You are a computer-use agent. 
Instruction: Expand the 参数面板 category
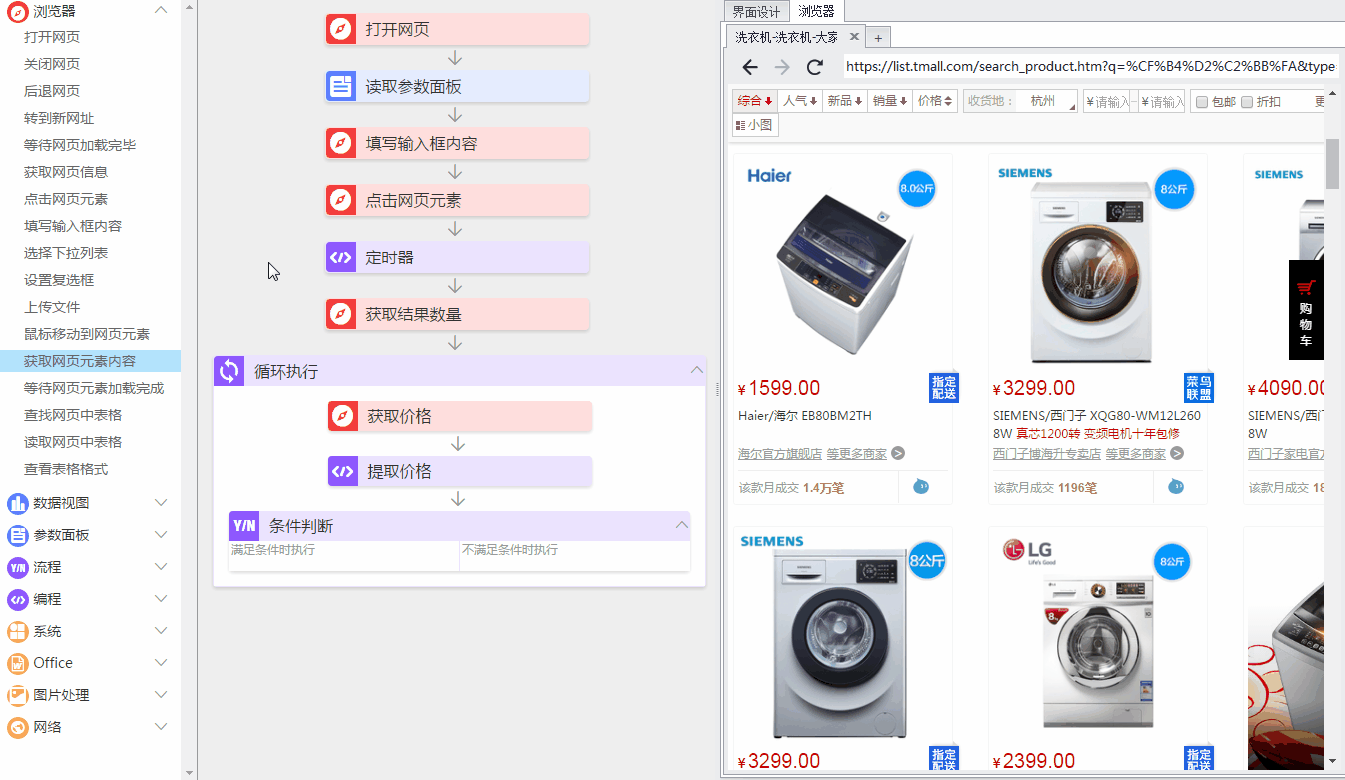coord(161,535)
